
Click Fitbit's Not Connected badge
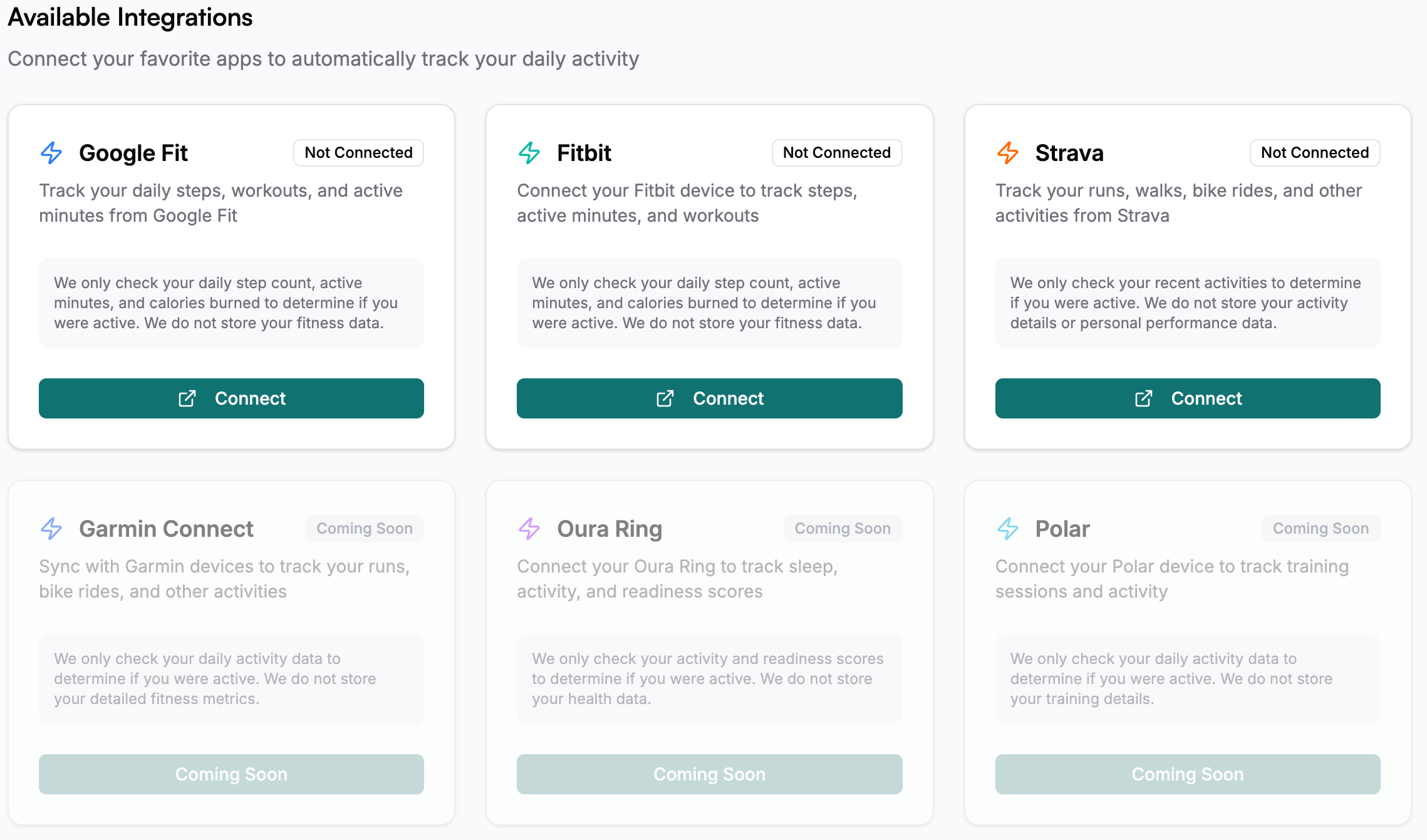click(x=837, y=153)
